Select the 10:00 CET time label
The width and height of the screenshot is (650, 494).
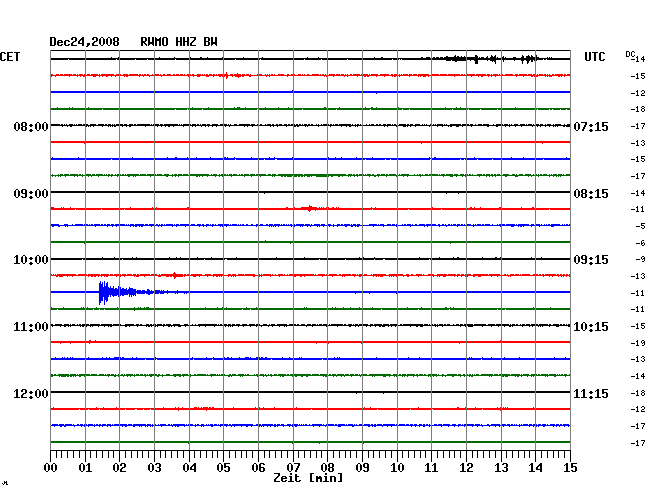[31, 260]
